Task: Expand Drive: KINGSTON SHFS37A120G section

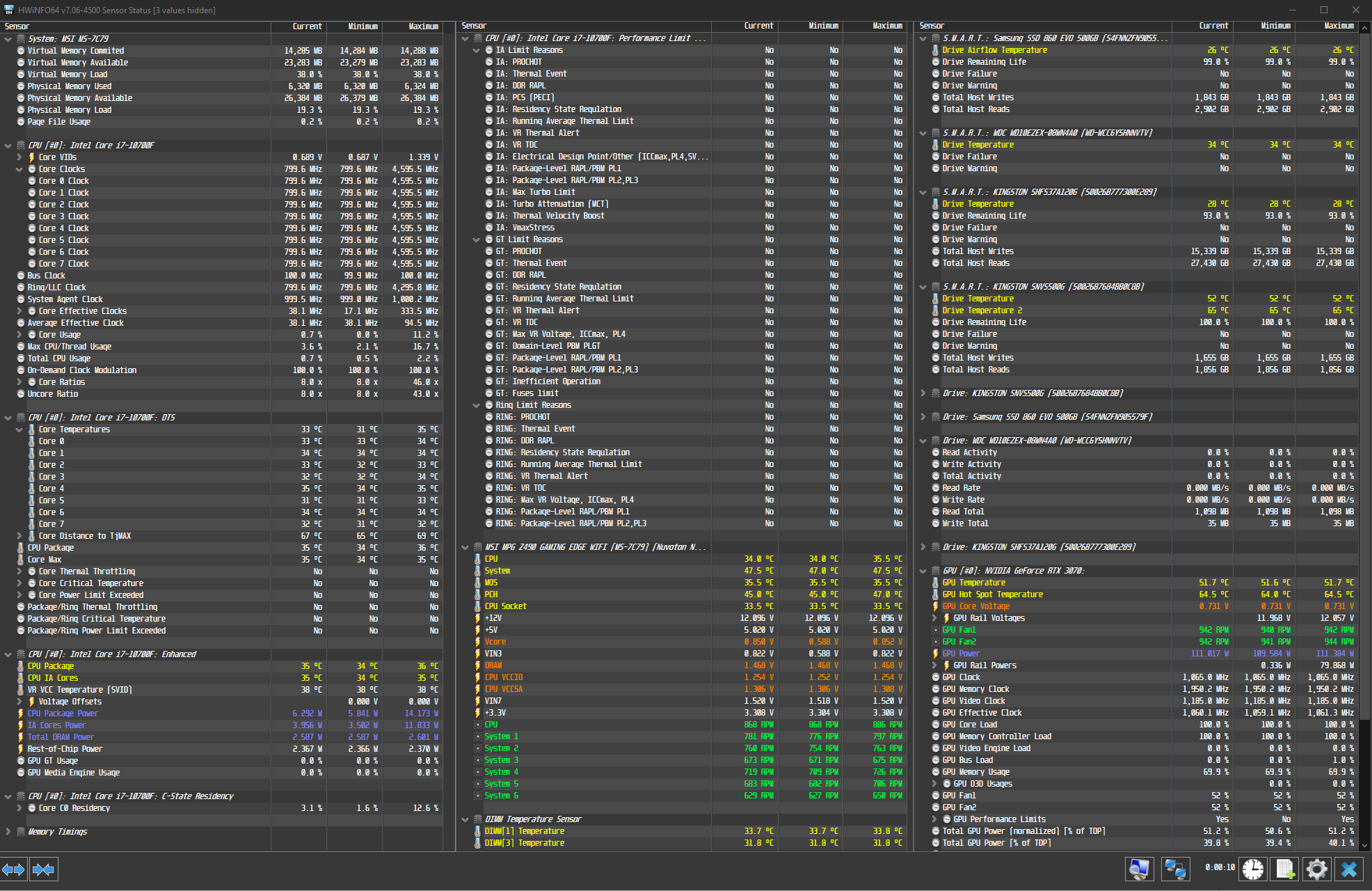Action: pos(923,547)
